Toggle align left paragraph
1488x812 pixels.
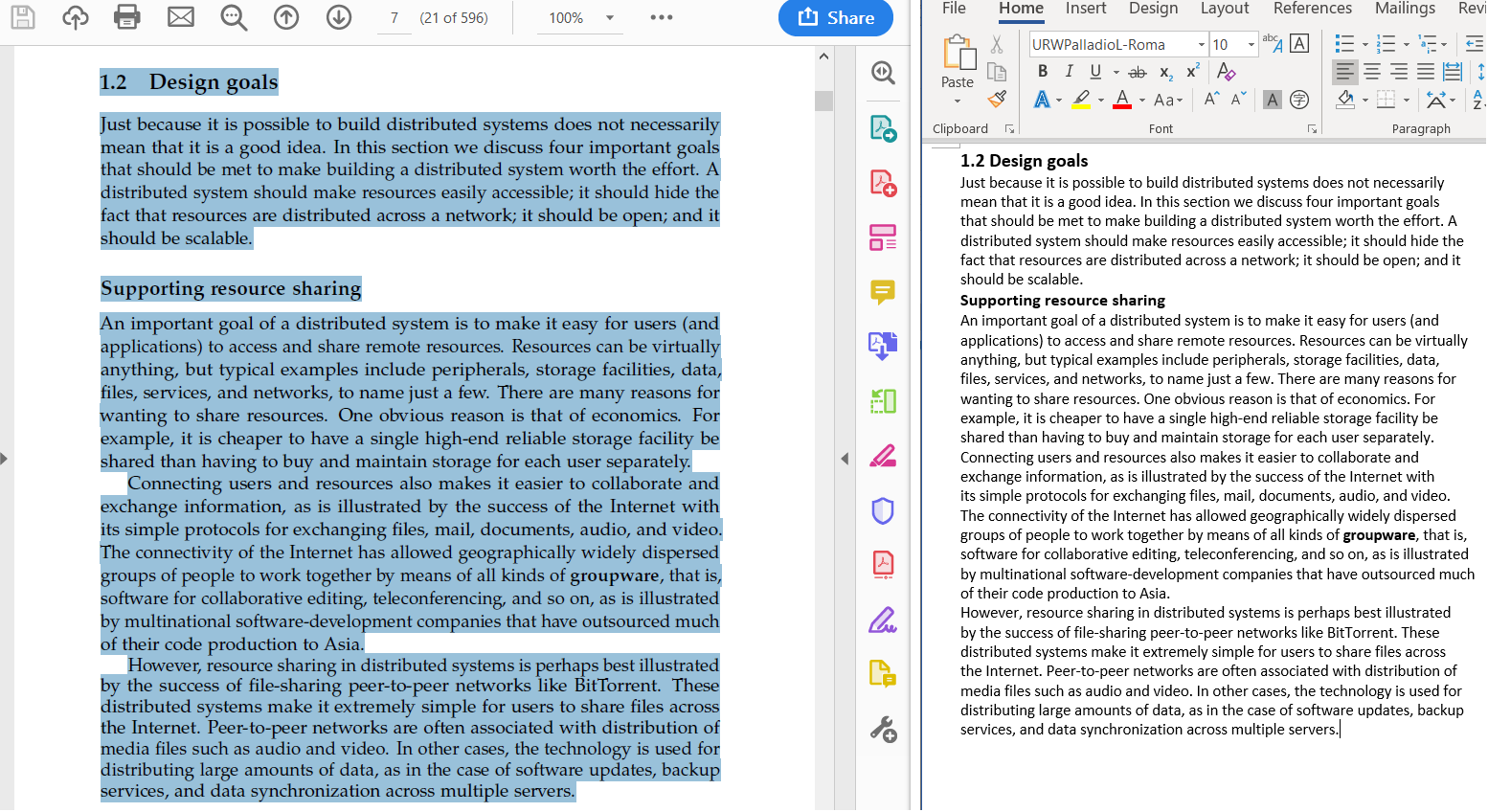[1345, 72]
